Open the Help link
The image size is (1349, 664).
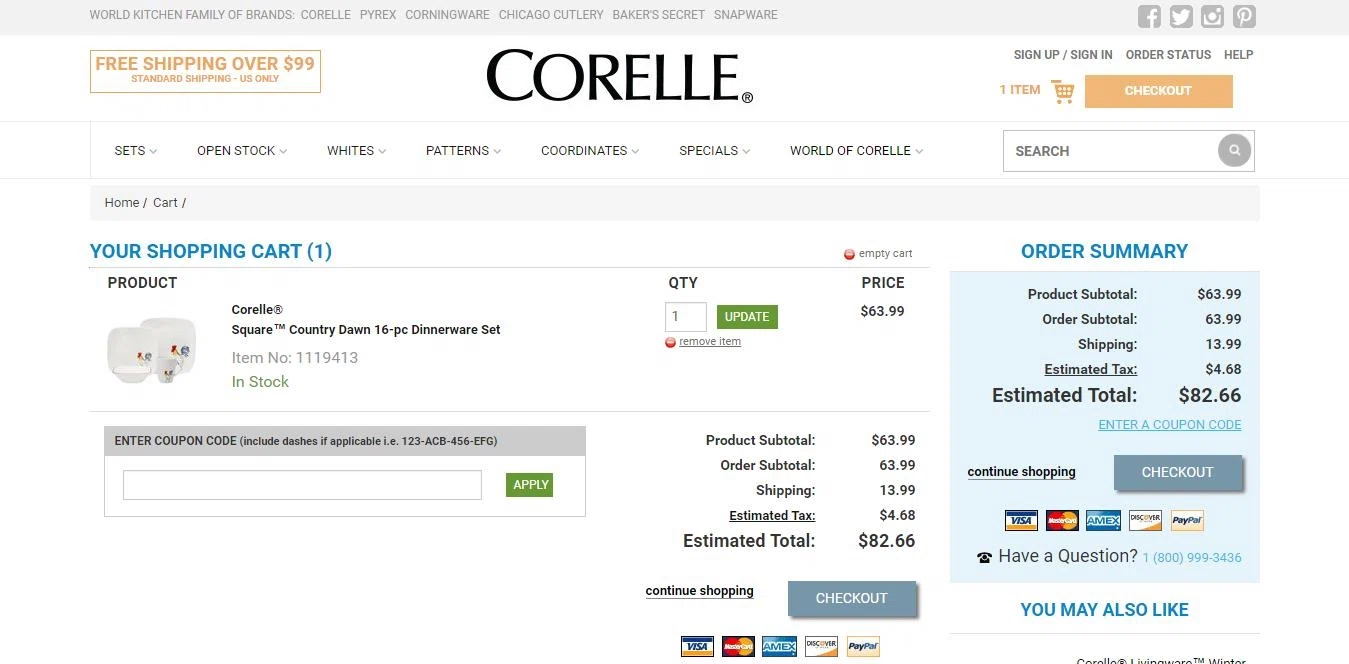point(1238,55)
